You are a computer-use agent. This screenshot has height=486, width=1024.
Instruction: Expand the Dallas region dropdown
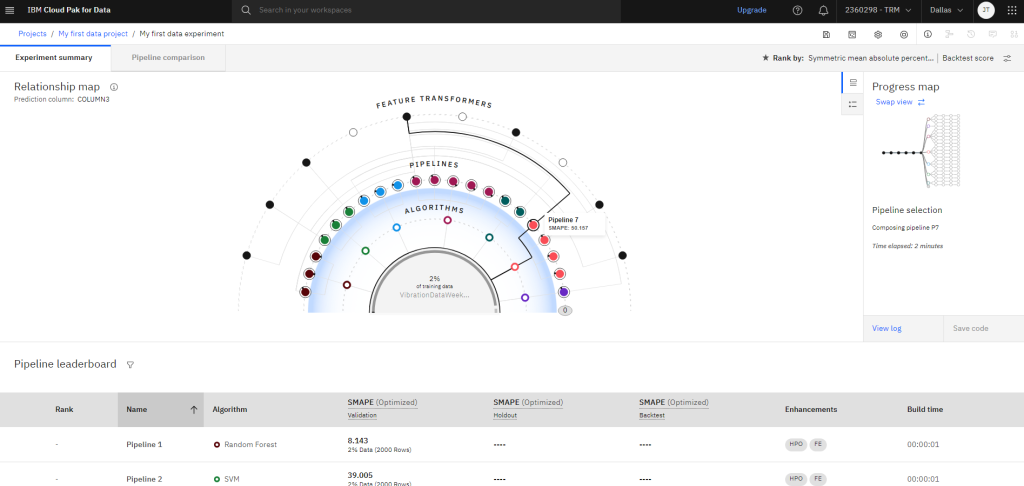(x=945, y=10)
